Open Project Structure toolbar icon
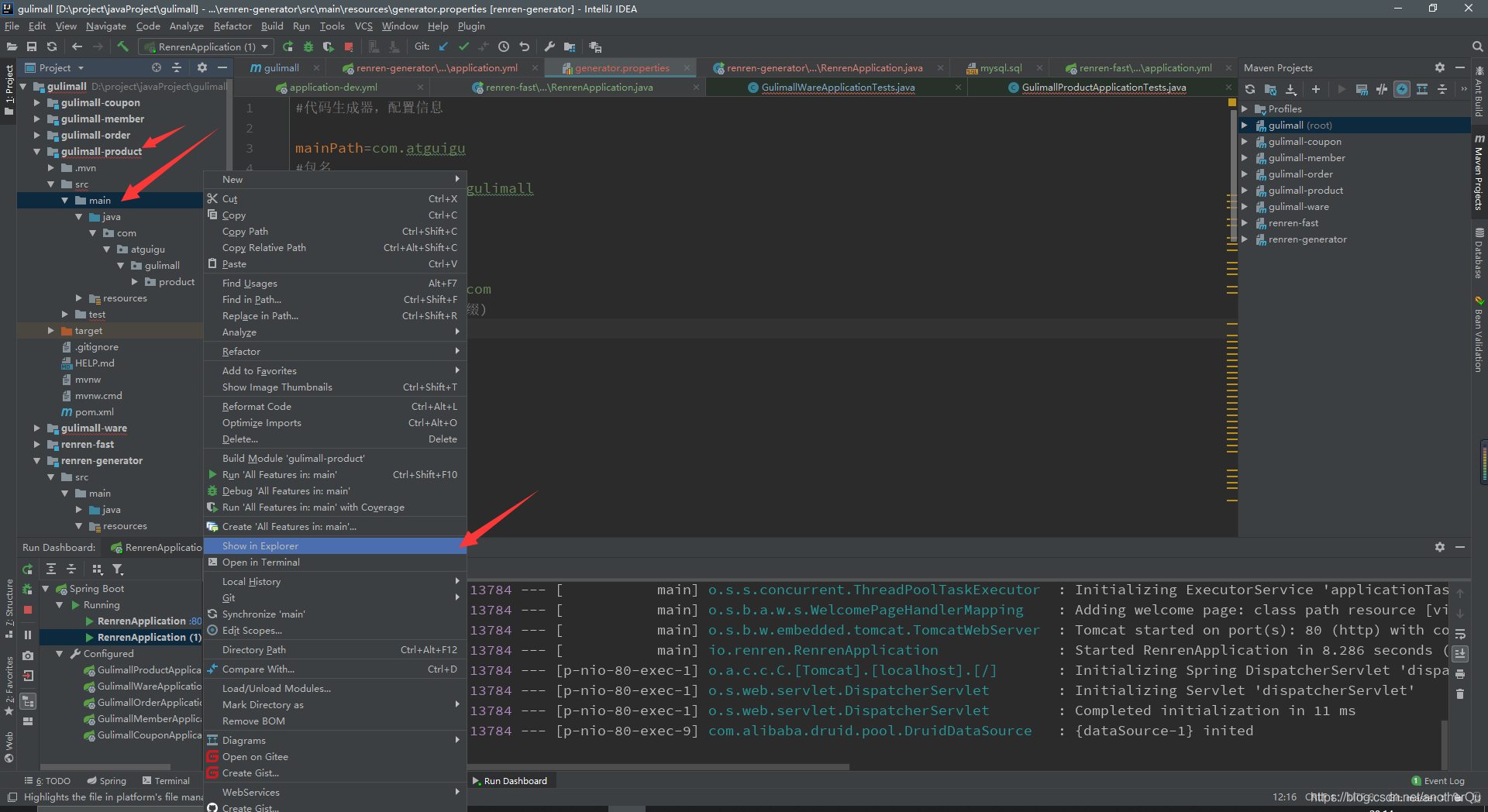1488x812 pixels. (x=570, y=46)
